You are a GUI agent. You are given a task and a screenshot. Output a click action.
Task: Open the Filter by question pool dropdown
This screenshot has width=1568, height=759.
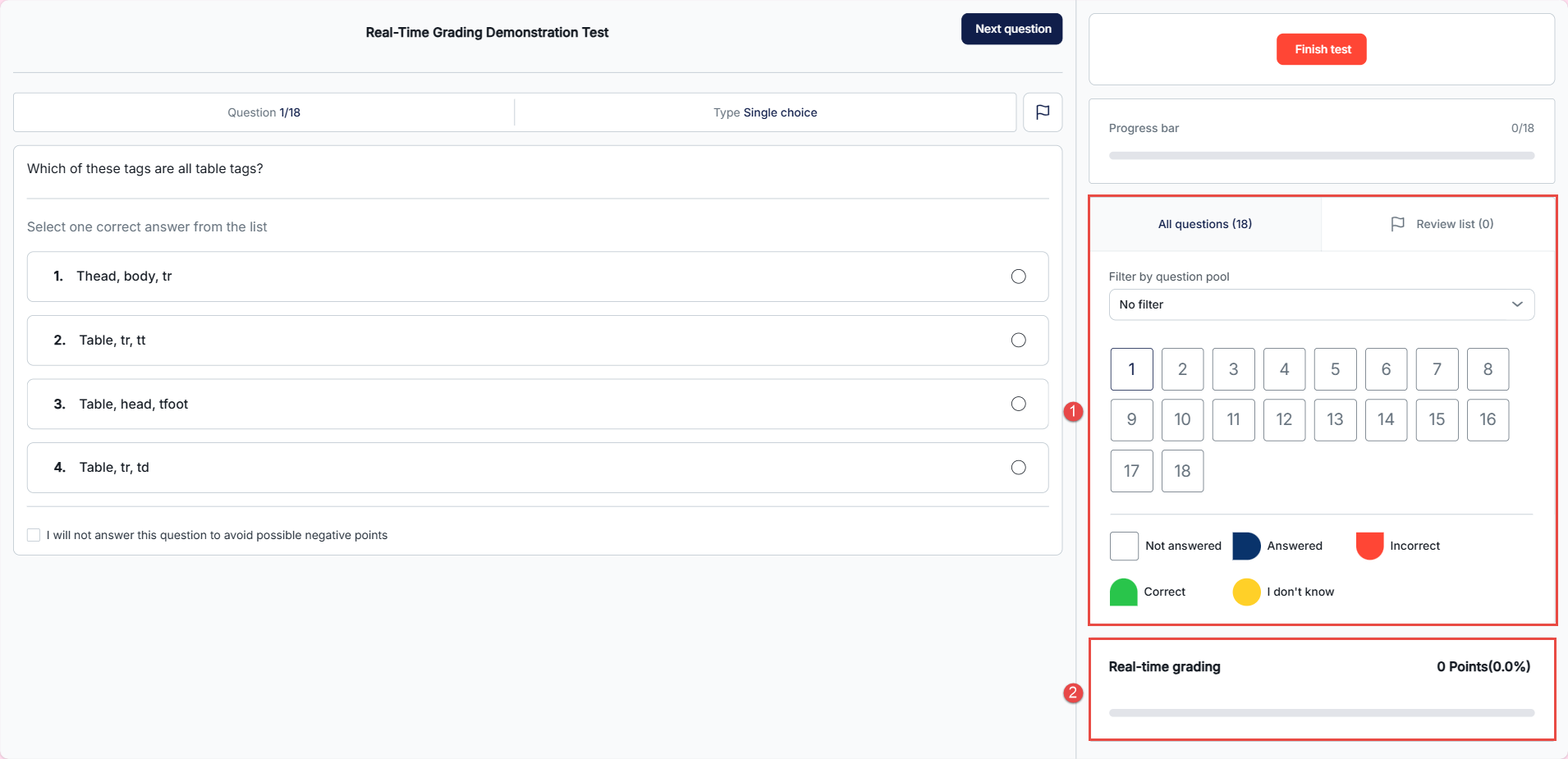coord(1320,304)
